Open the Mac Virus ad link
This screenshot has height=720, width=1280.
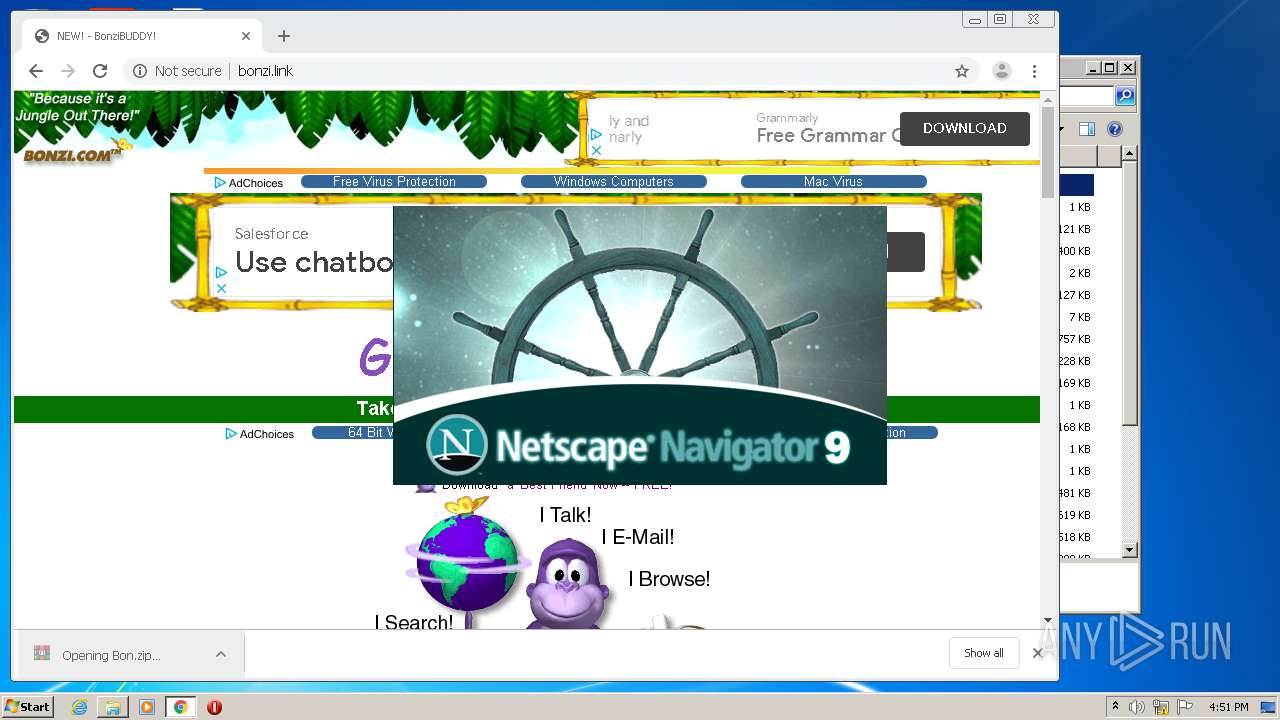833,182
